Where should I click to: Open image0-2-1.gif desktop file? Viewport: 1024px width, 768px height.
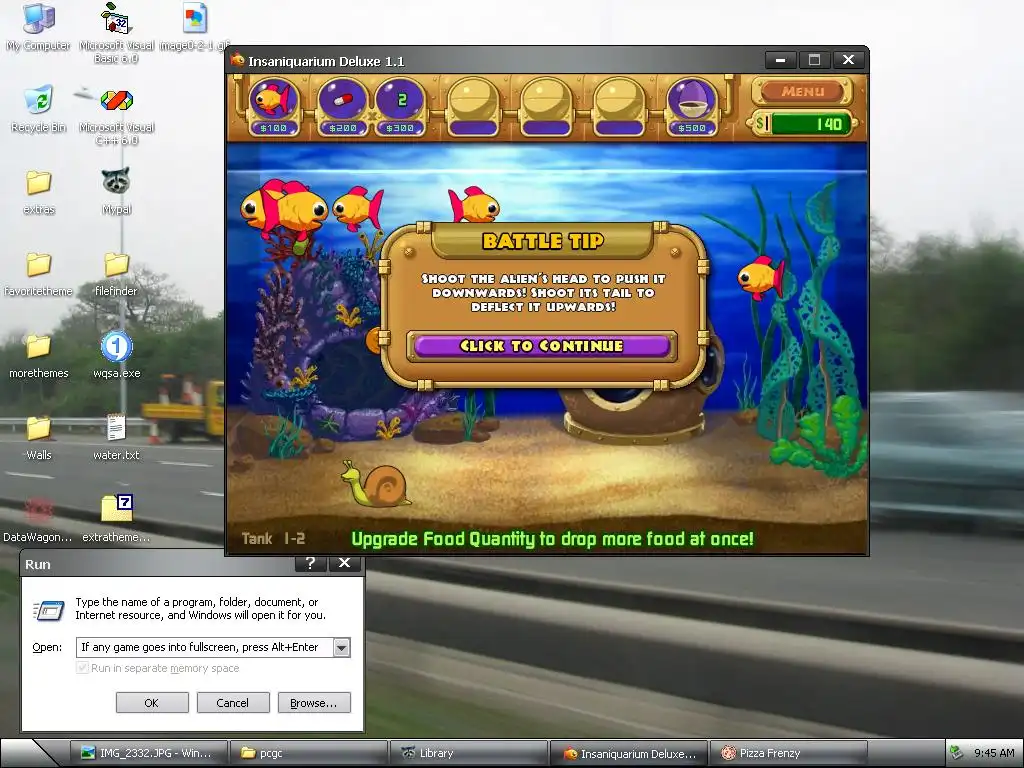pos(195,27)
